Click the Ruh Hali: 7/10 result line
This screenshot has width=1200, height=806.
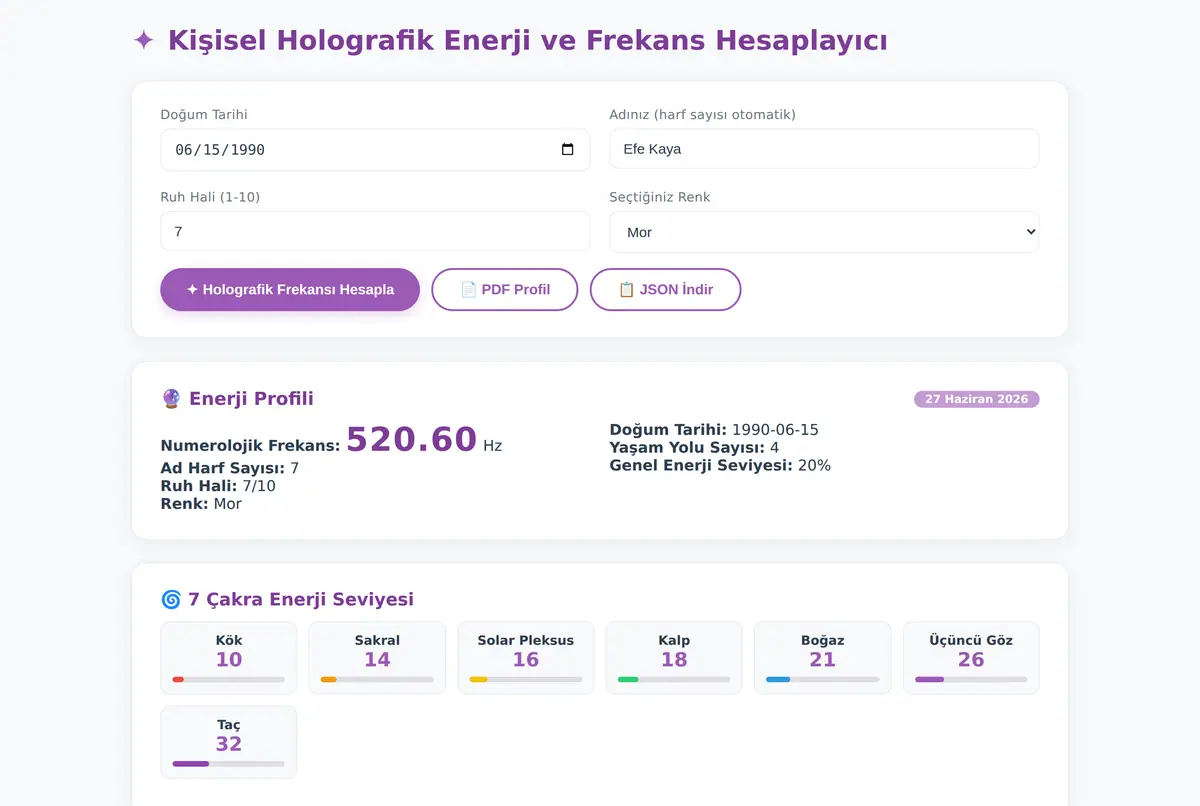point(218,486)
